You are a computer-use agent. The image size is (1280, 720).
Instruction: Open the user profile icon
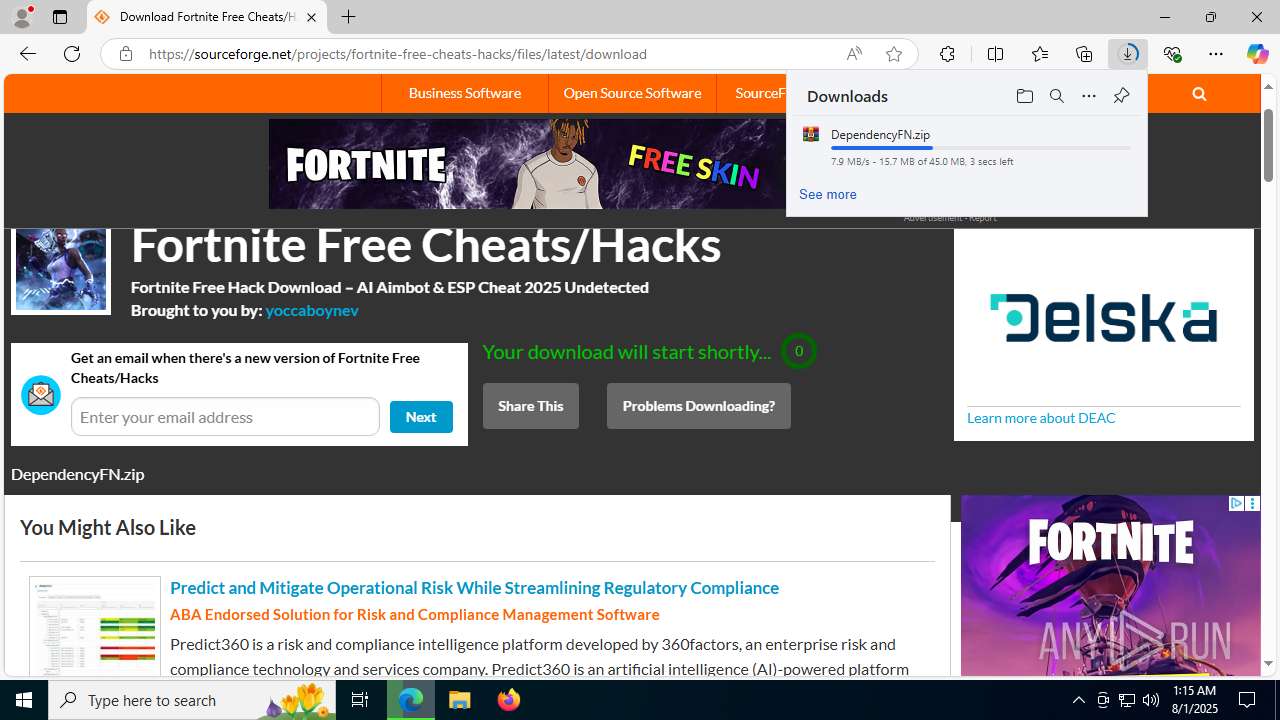pos(22,17)
